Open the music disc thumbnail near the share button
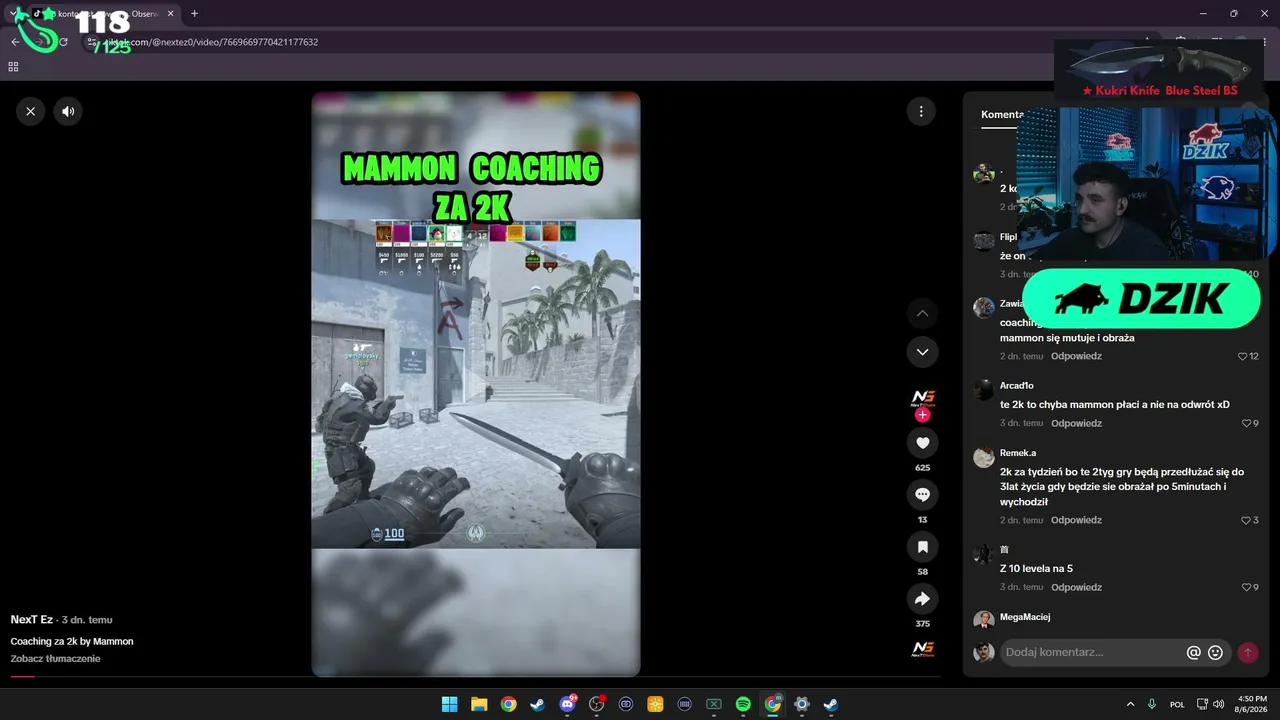Image resolution: width=1280 pixels, height=720 pixels. click(922, 649)
